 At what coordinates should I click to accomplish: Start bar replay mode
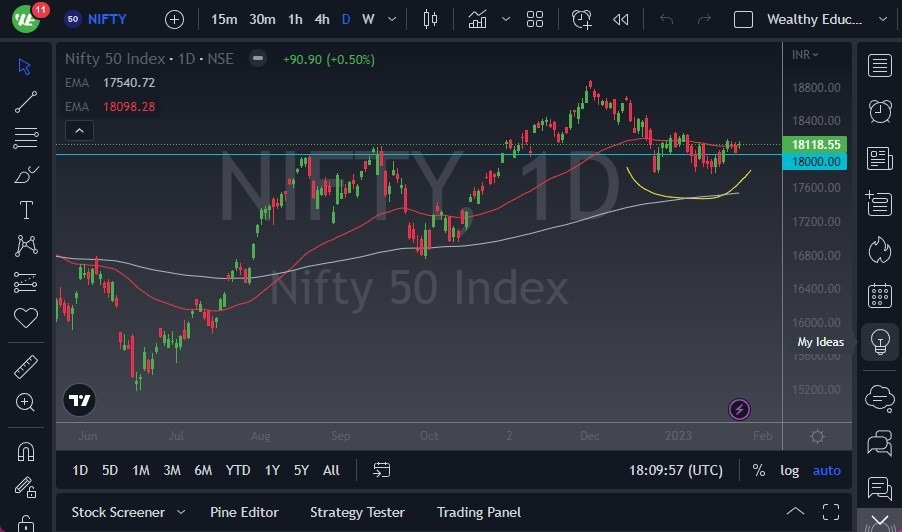tap(621, 20)
